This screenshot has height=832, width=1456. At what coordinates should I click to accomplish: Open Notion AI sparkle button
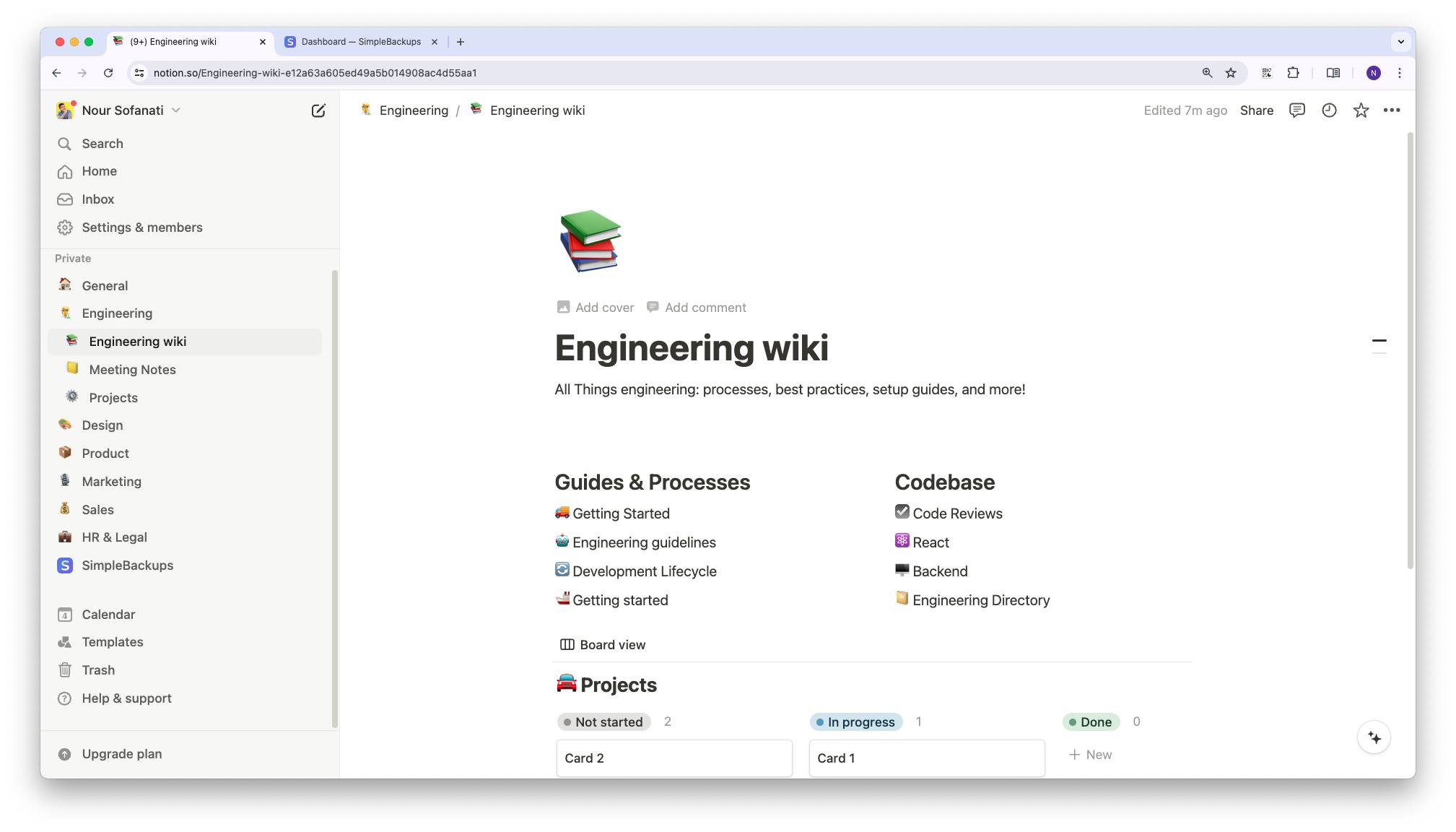[1374, 737]
